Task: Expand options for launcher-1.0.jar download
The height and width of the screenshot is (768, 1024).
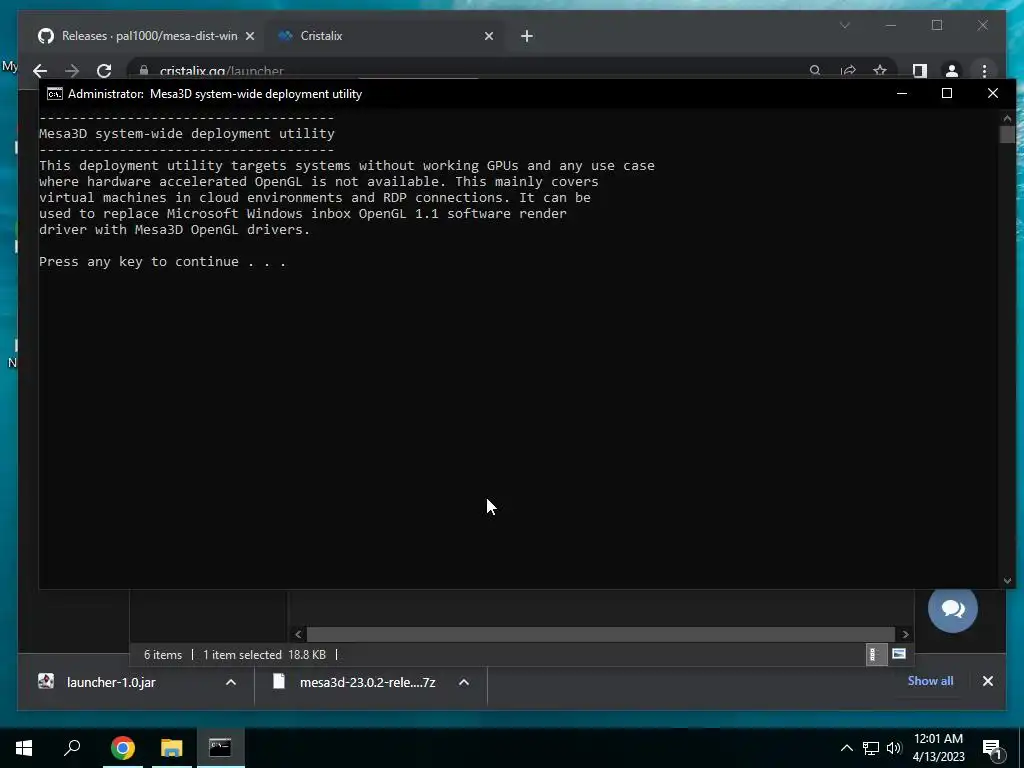Action: [x=231, y=682]
